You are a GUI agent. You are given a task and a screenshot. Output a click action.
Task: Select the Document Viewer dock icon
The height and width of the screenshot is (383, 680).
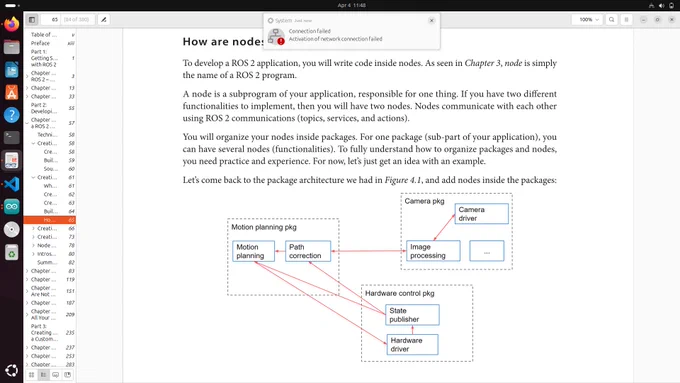pyautogui.click(x=12, y=160)
